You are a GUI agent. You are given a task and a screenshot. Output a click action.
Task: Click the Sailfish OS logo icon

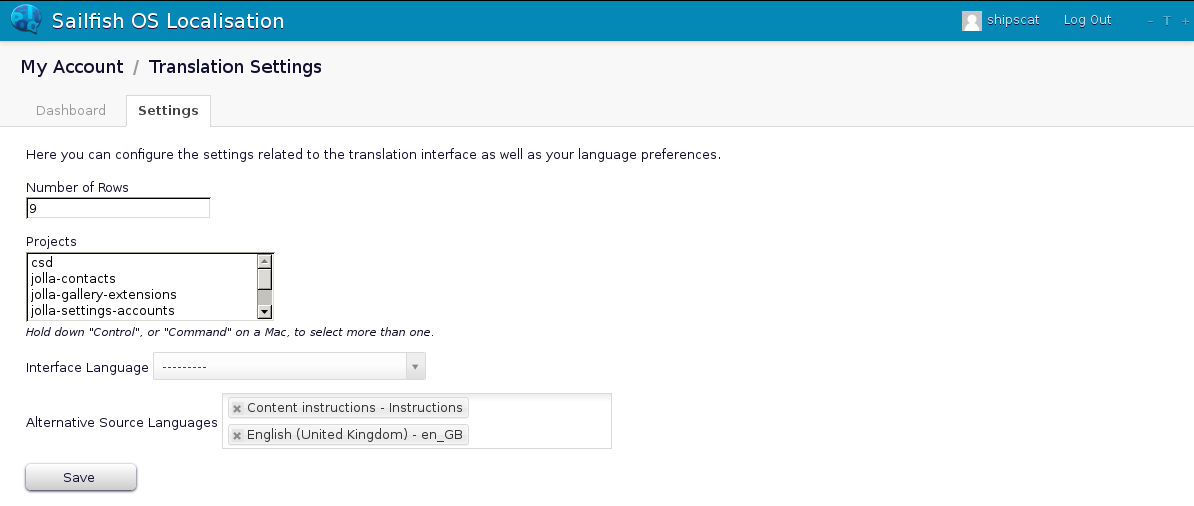click(25, 20)
